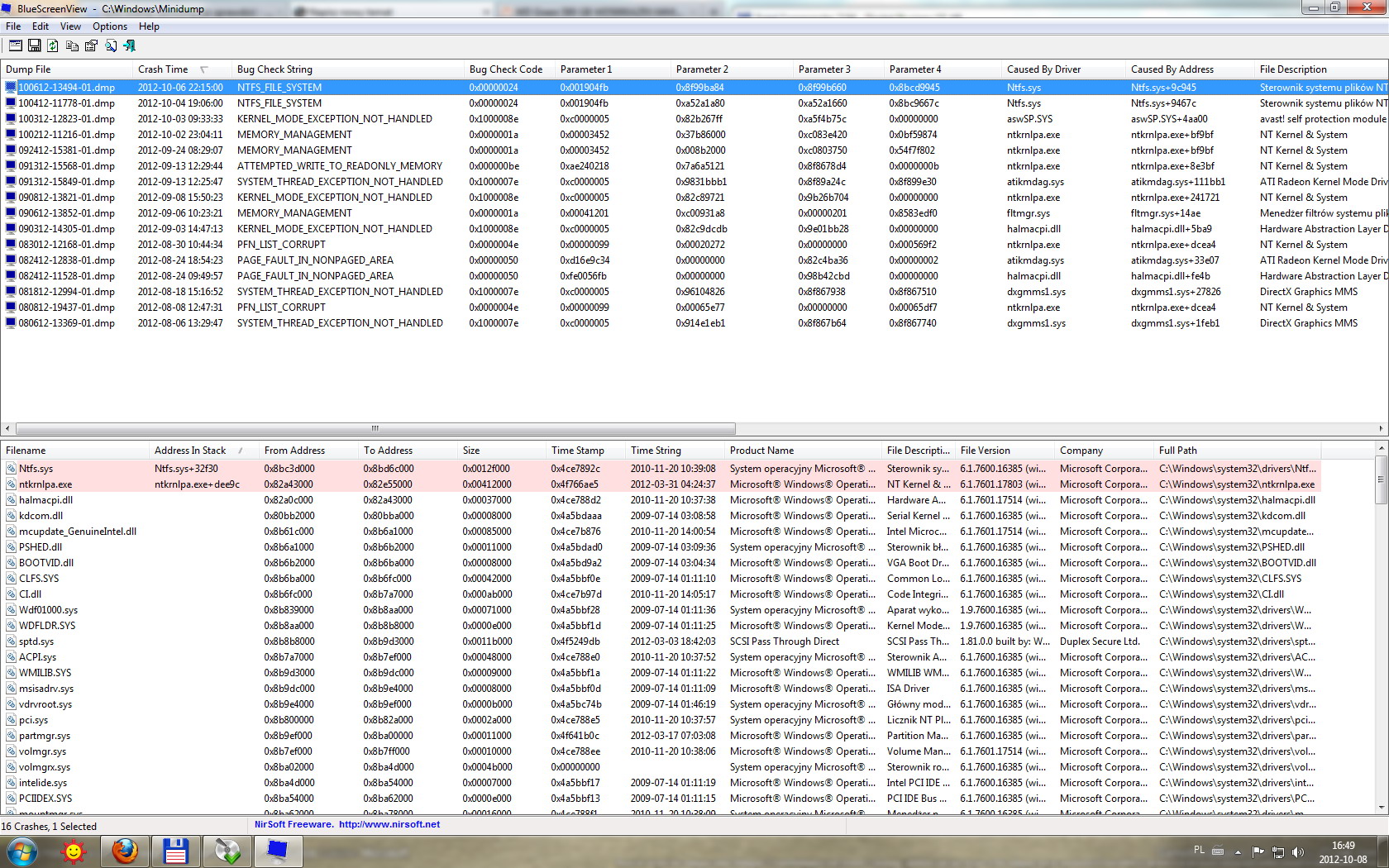Screen dimensions: 1389x868
Task: Click the network tray icon
Action: point(1278,852)
